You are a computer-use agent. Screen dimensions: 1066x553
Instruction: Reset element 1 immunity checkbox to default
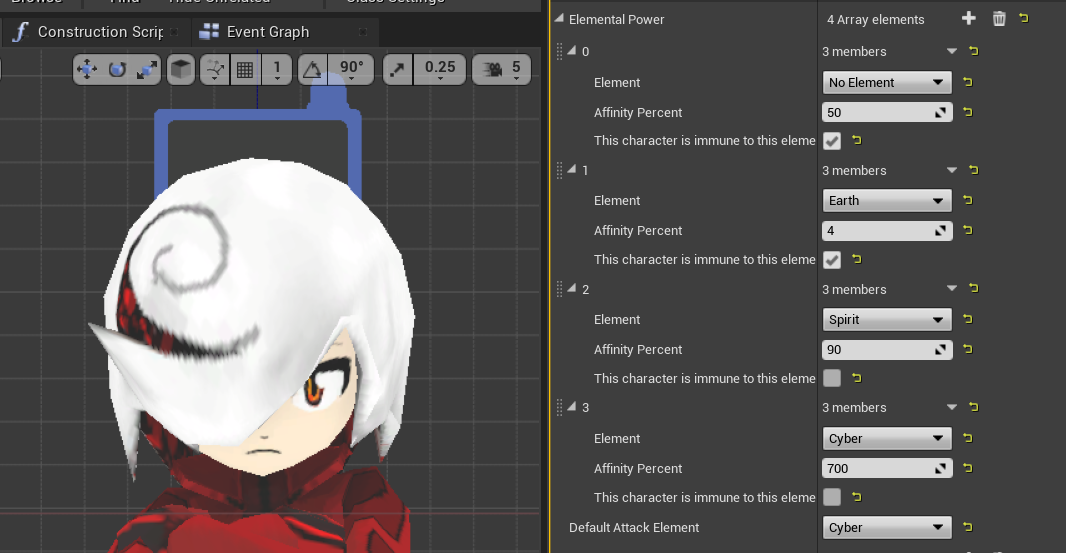click(x=857, y=259)
